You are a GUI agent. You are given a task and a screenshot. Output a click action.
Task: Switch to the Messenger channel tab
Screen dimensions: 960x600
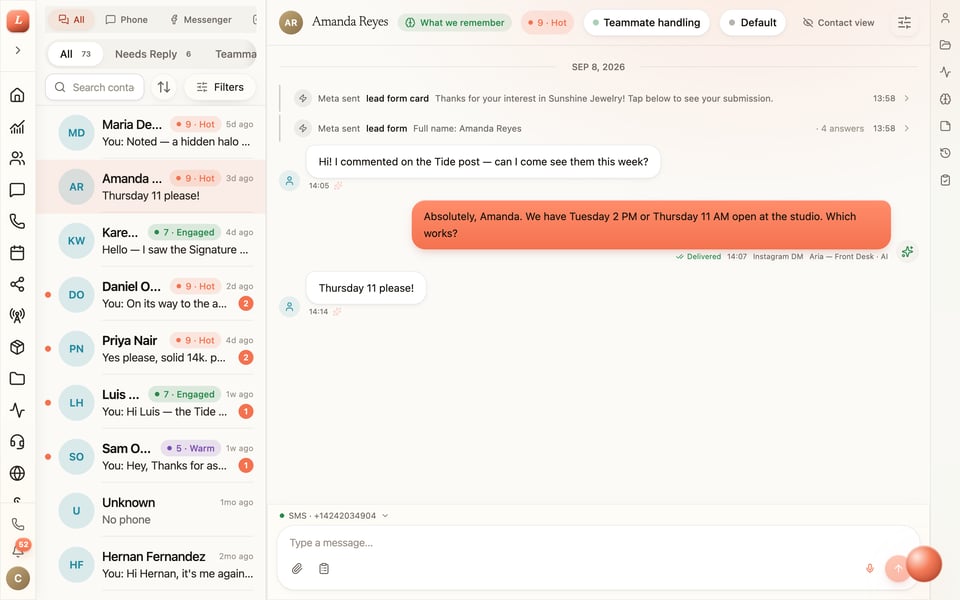pos(200,20)
